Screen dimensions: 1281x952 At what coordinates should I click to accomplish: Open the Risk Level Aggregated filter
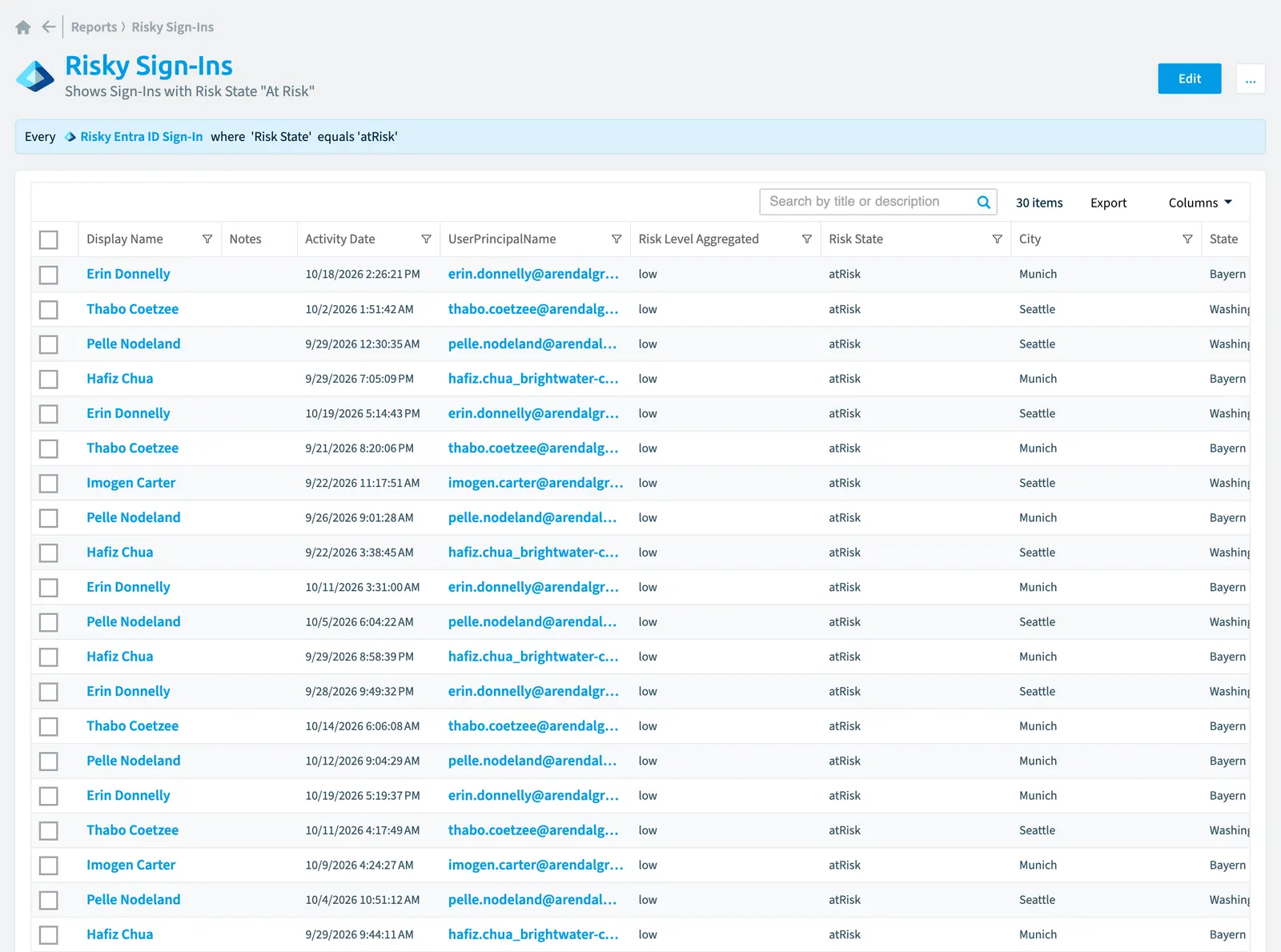pos(807,239)
